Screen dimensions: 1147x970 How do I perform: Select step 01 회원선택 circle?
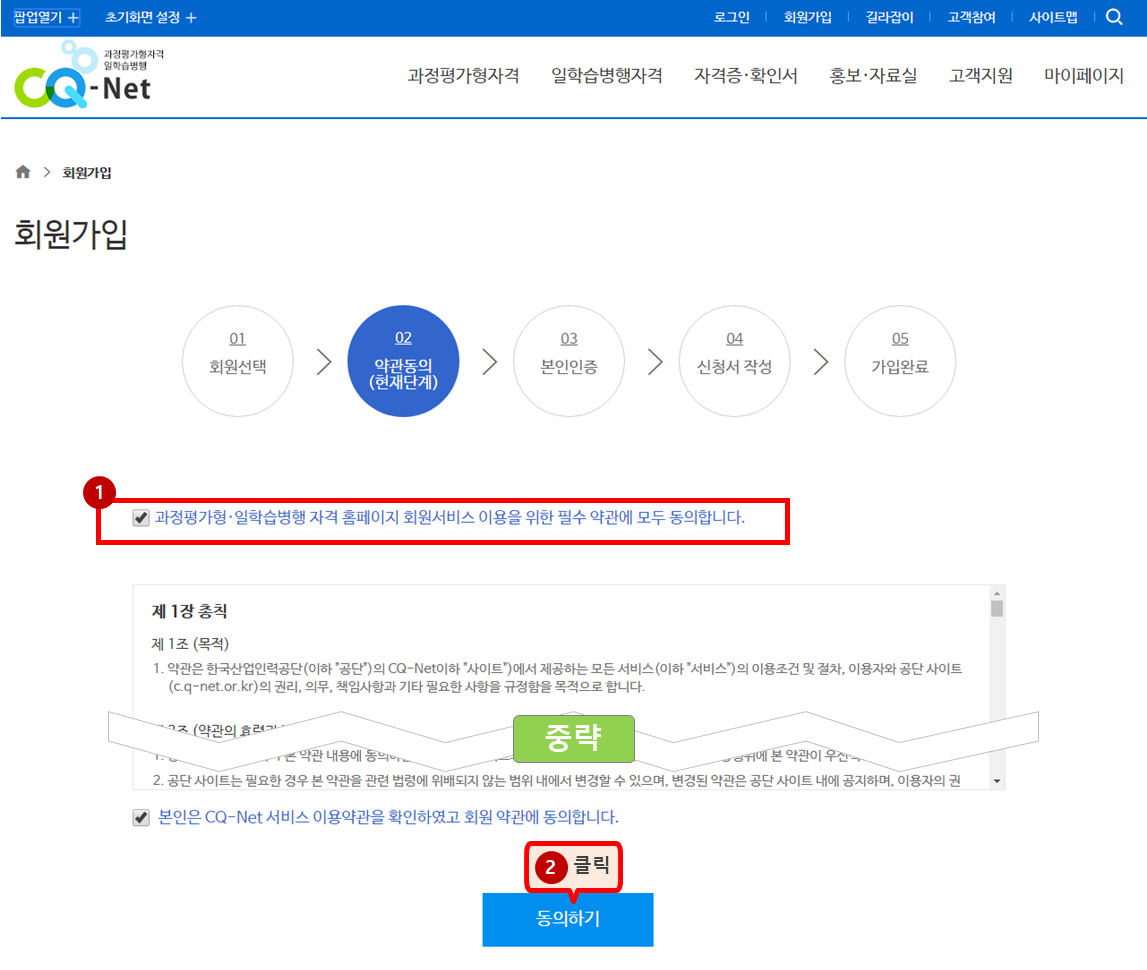coord(238,361)
